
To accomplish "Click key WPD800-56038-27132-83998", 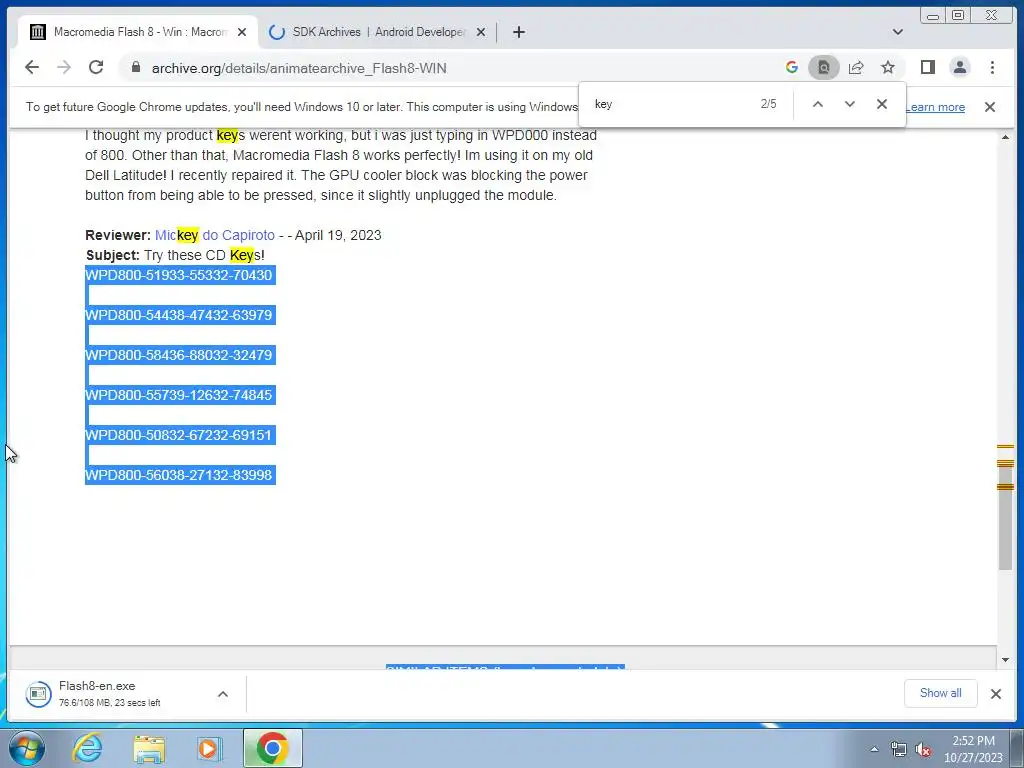I will [179, 475].
